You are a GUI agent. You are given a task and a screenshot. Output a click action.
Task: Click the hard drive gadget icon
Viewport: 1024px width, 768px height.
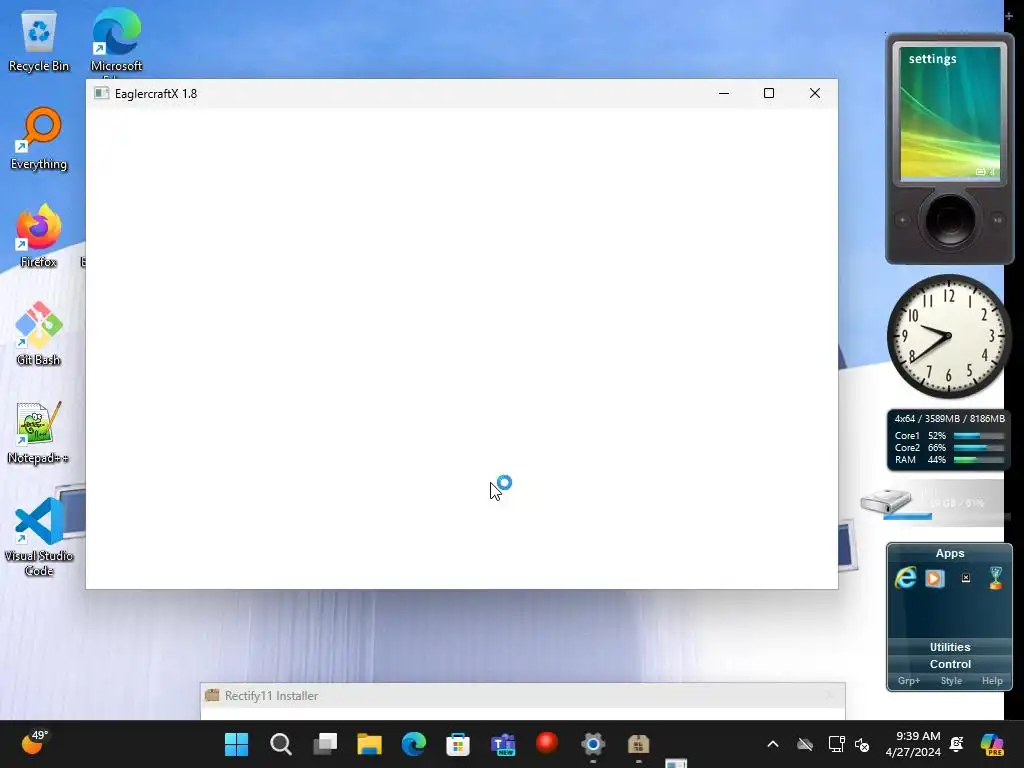(x=886, y=502)
